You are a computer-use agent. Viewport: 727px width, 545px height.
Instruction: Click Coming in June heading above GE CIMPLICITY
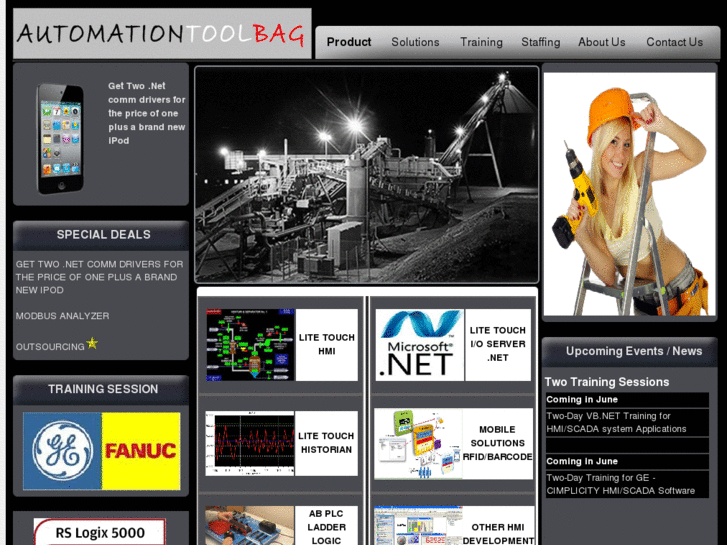pyautogui.click(x=582, y=462)
